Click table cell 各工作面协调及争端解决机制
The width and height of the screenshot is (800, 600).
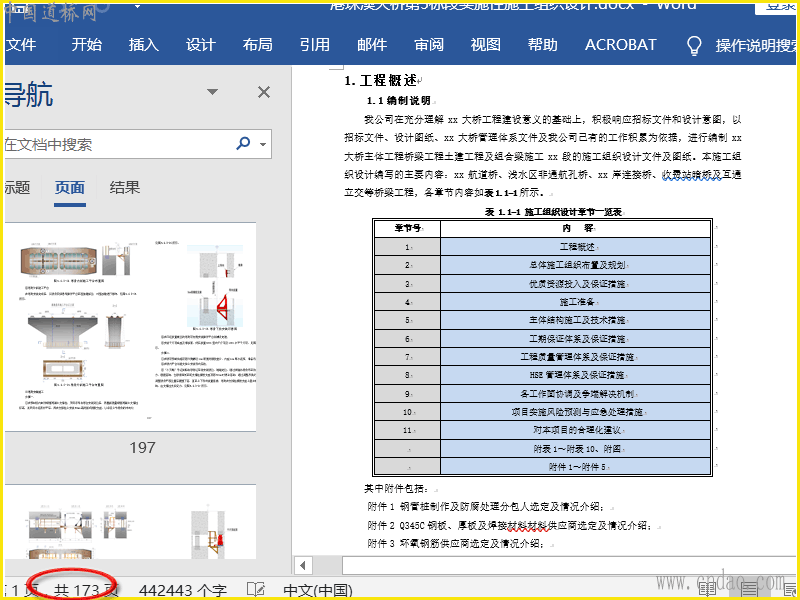[x=576, y=394]
